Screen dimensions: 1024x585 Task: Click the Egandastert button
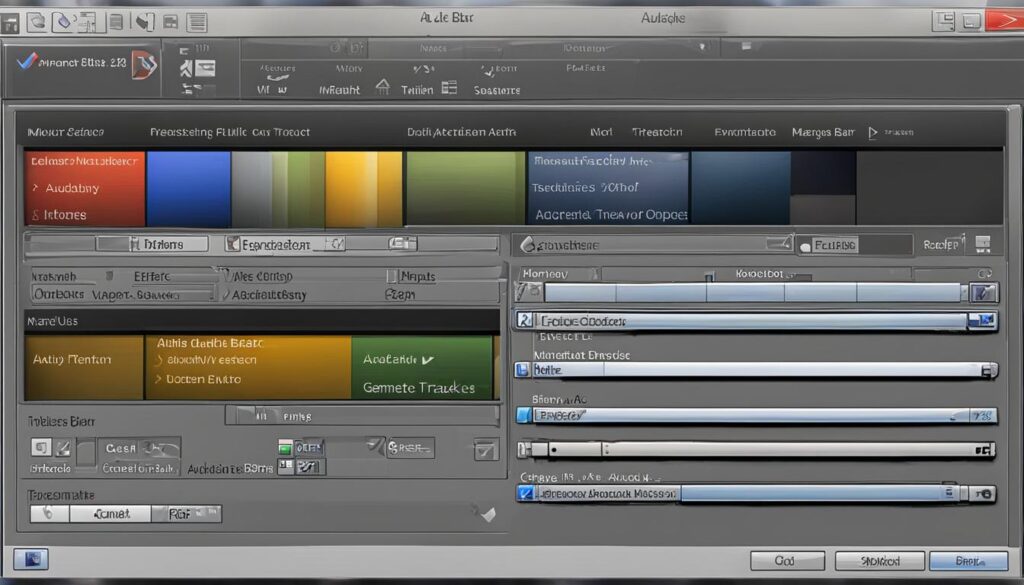tap(276, 245)
